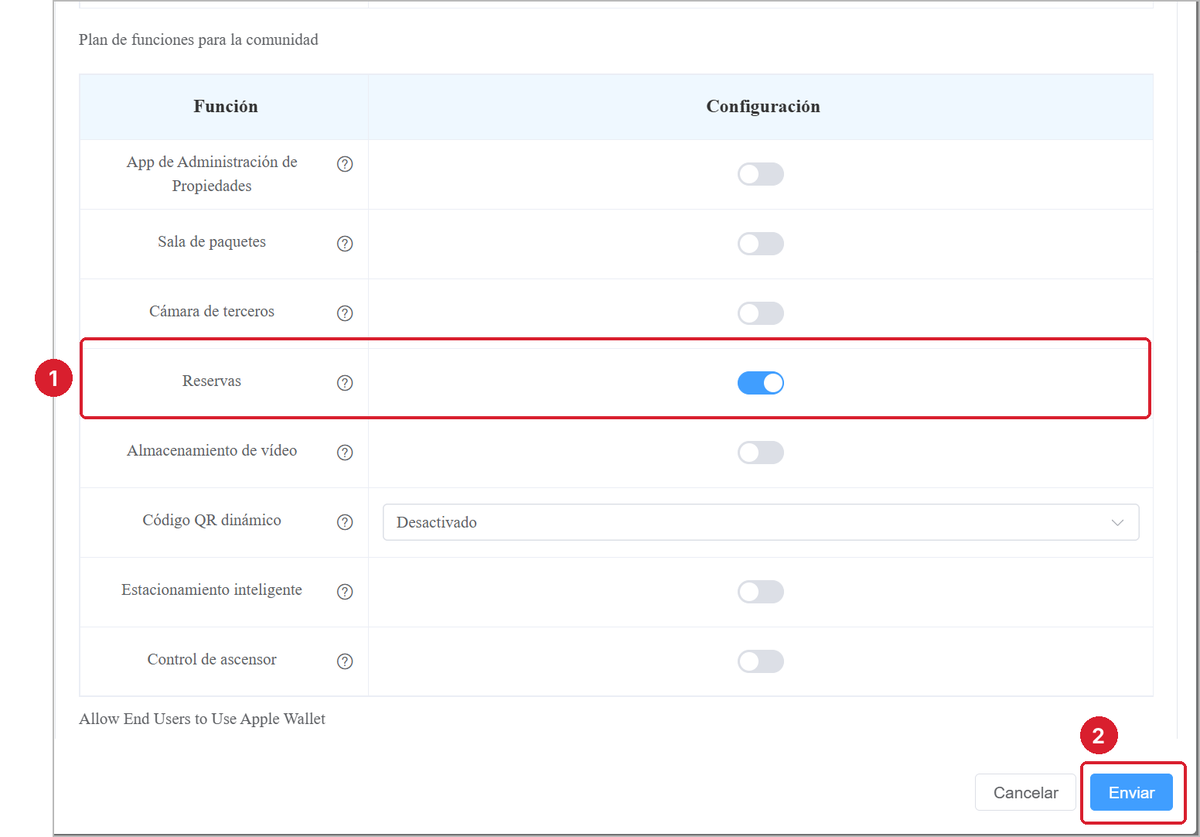Click the Estacionamiento inteligente question mark icon
The image size is (1200, 837).
[x=345, y=591]
